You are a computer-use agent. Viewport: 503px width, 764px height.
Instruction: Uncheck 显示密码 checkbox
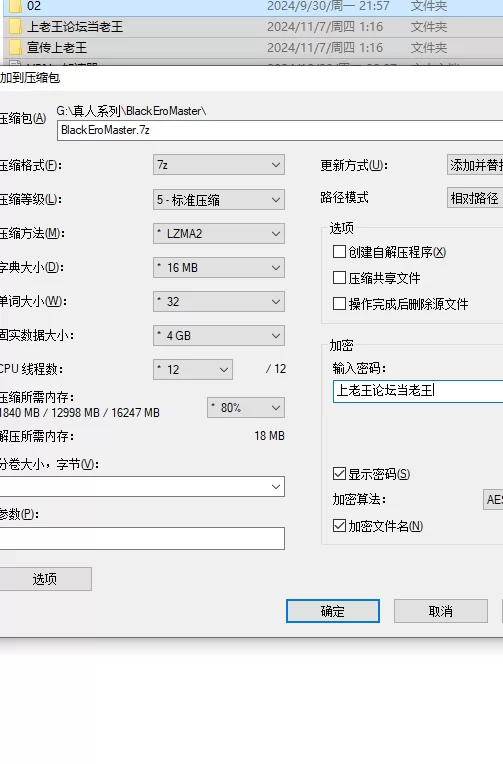[339, 474]
